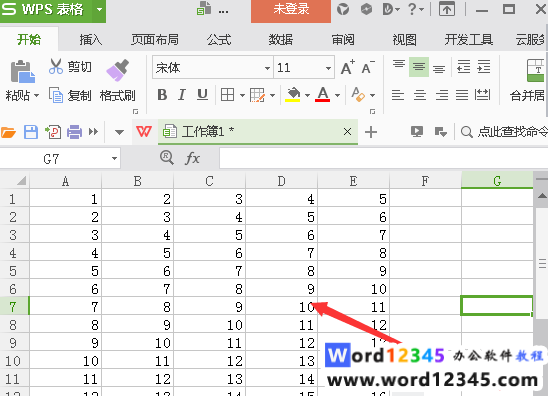Expand the clear format dropdown arrow

[373, 95]
